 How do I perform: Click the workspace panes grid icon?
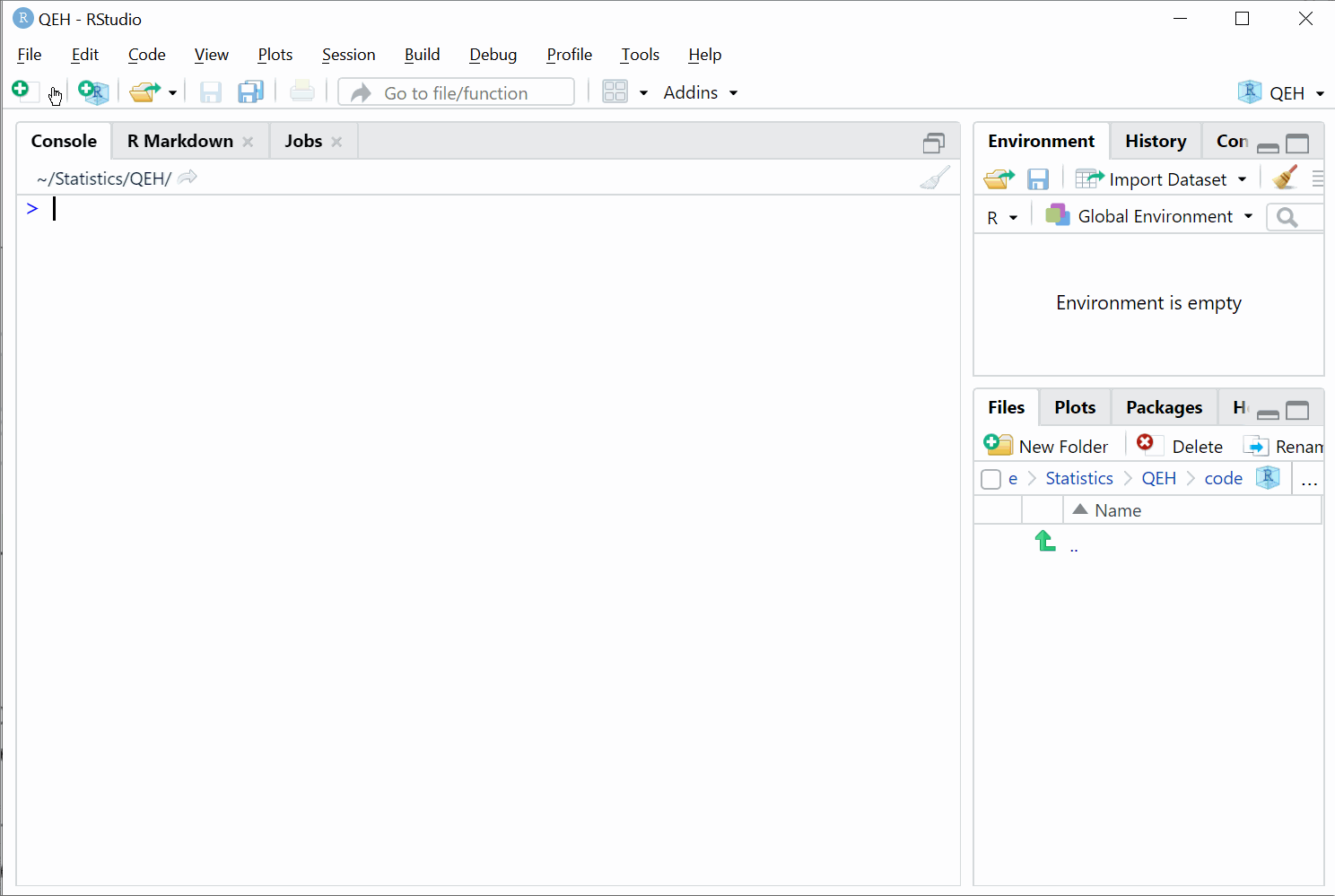tap(615, 91)
